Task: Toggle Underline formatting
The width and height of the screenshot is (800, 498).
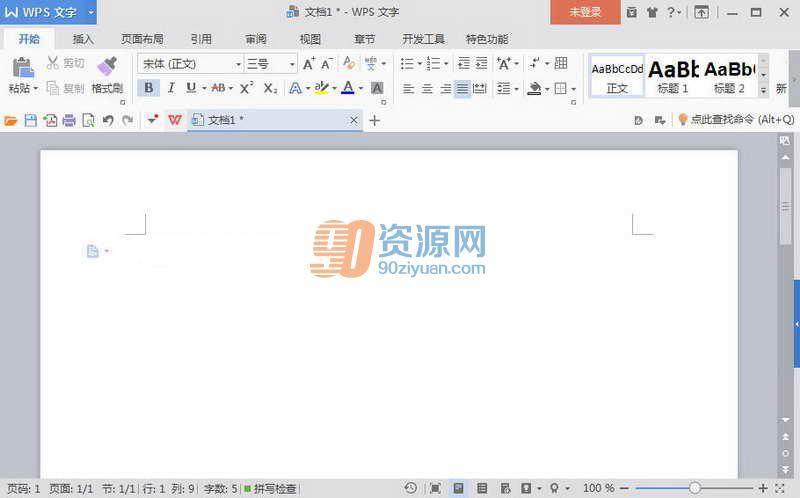Action: [191, 88]
